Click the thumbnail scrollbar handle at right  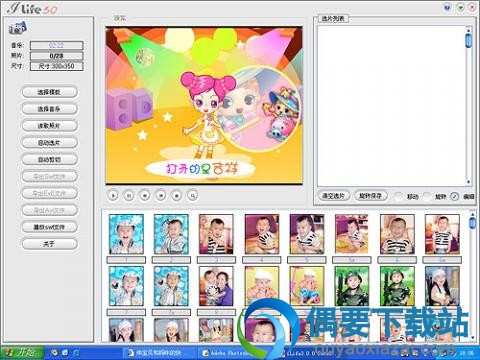tap(472, 222)
